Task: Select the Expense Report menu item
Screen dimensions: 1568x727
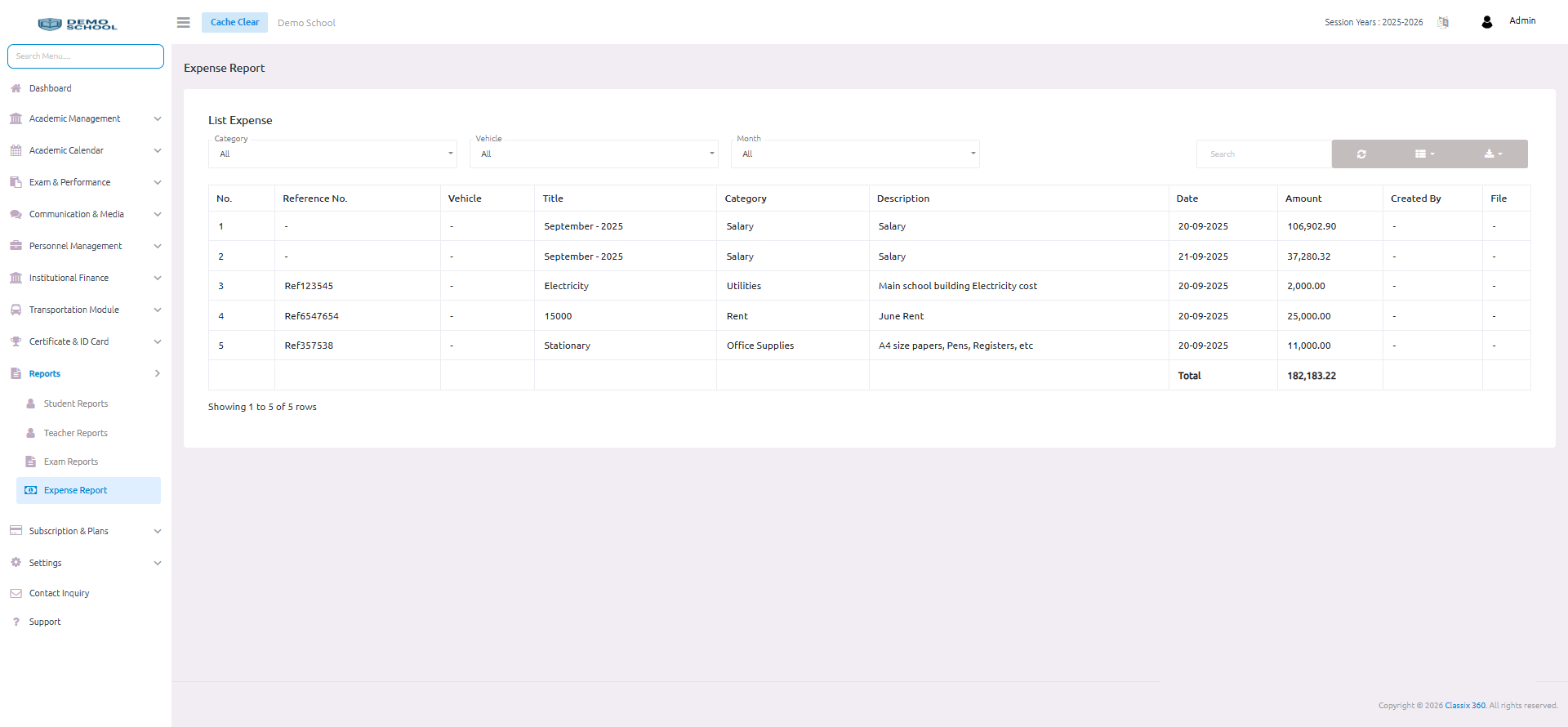Action: [88, 490]
